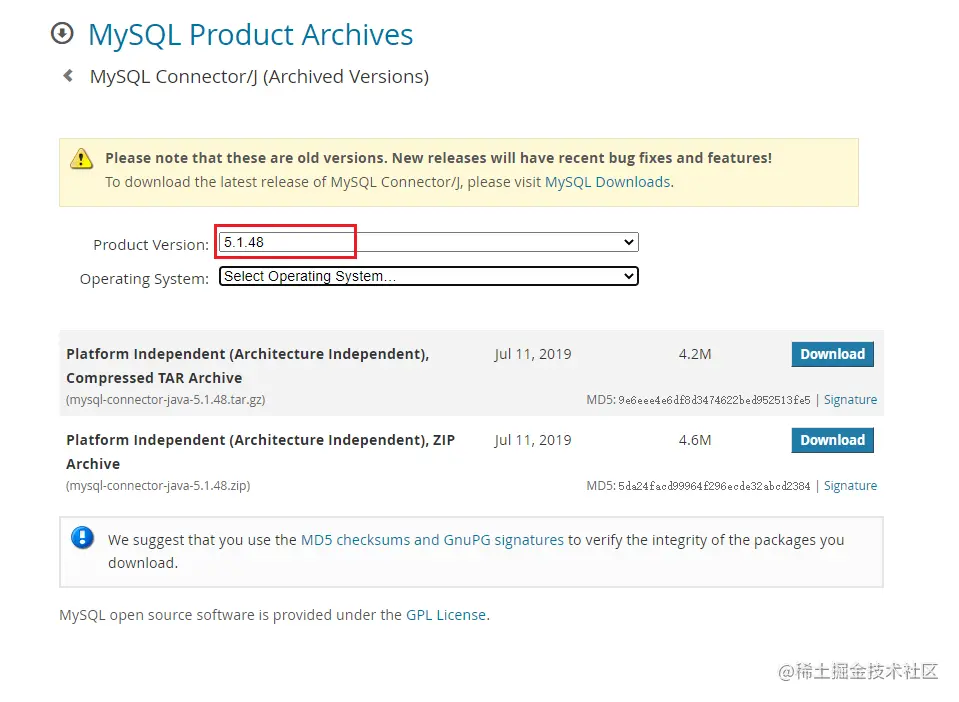
Task: Visit the MySQL Downloads link
Action: 608,182
